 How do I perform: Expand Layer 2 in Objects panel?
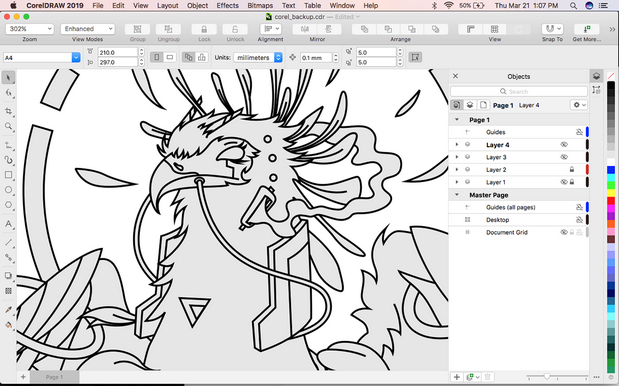(x=457, y=170)
